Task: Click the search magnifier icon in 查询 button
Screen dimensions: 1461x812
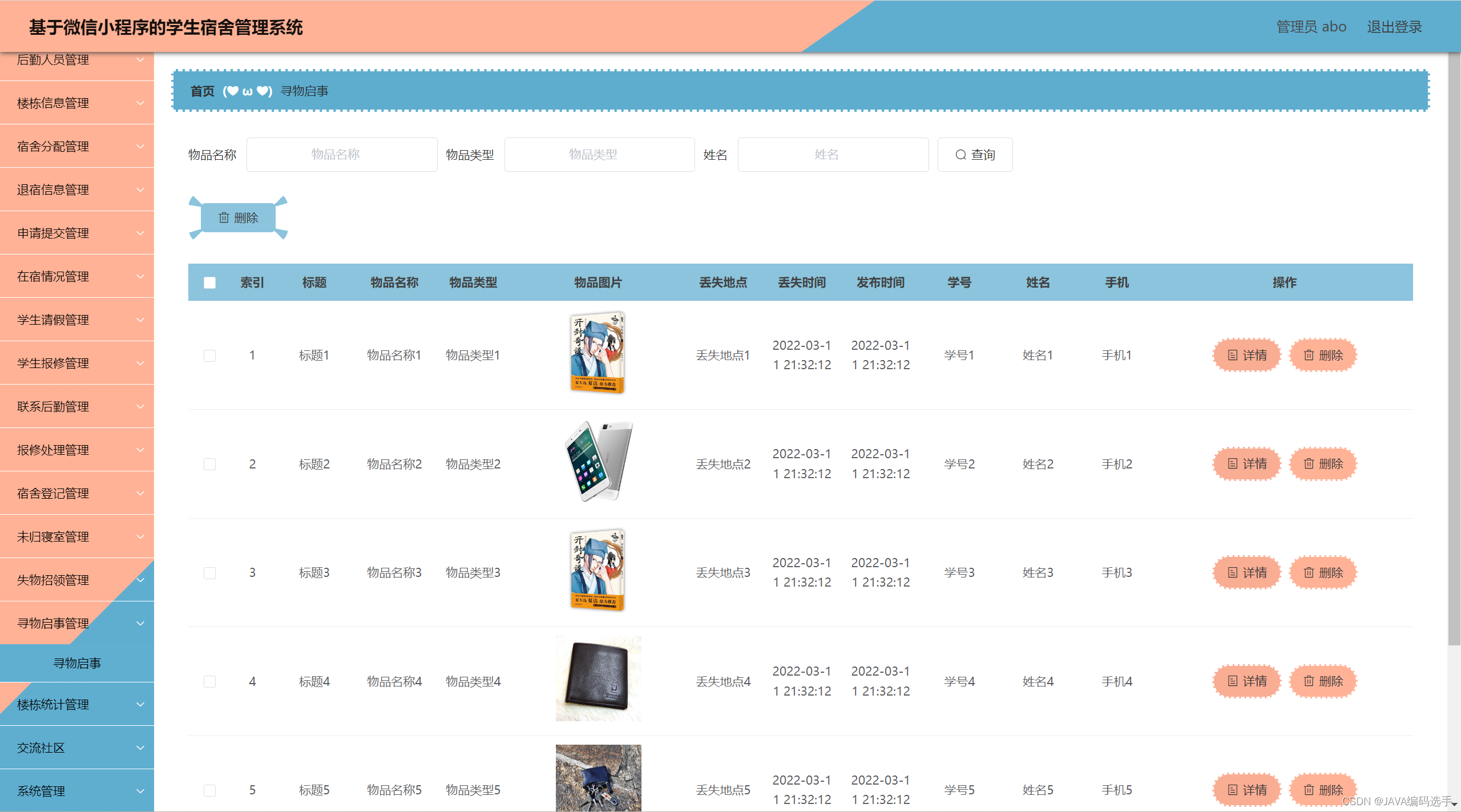Action: pyautogui.click(x=960, y=155)
